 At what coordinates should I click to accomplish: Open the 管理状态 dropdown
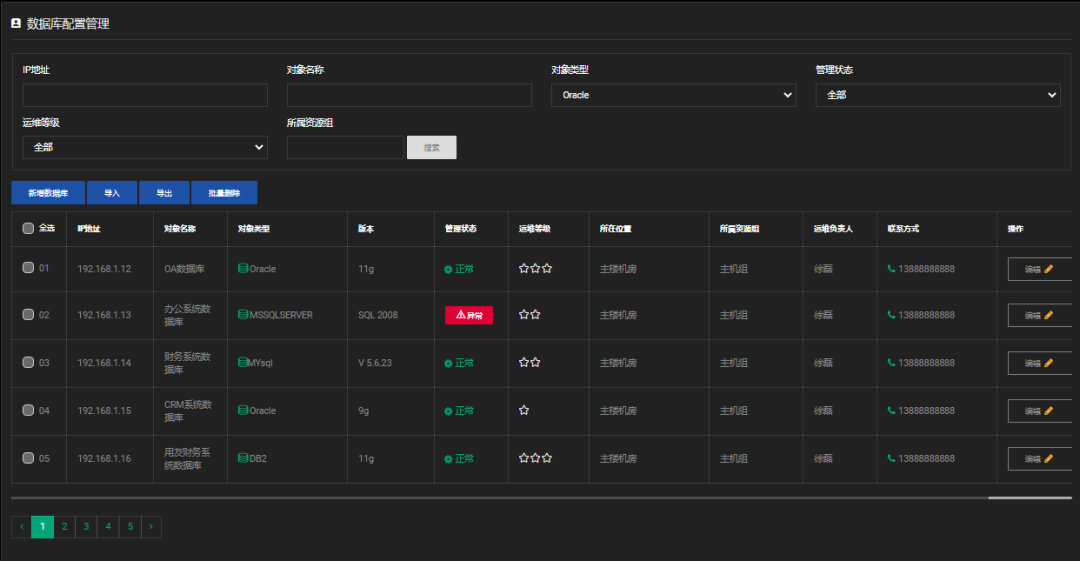tap(938, 95)
